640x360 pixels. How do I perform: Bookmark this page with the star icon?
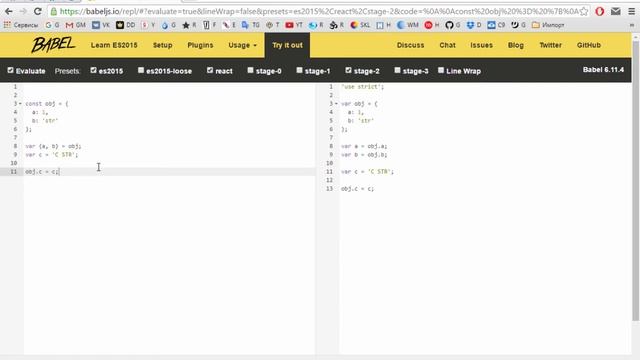pos(584,11)
